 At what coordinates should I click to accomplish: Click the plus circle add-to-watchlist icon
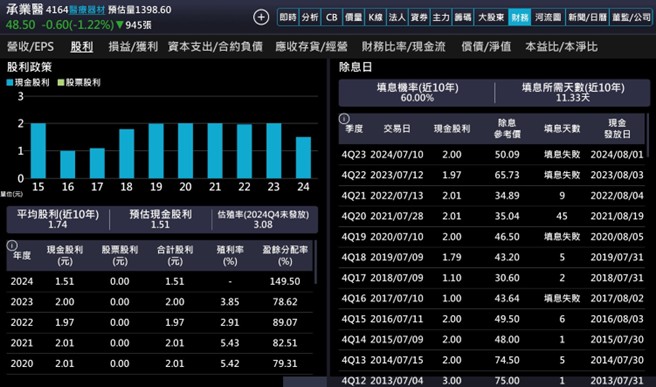tap(261, 17)
